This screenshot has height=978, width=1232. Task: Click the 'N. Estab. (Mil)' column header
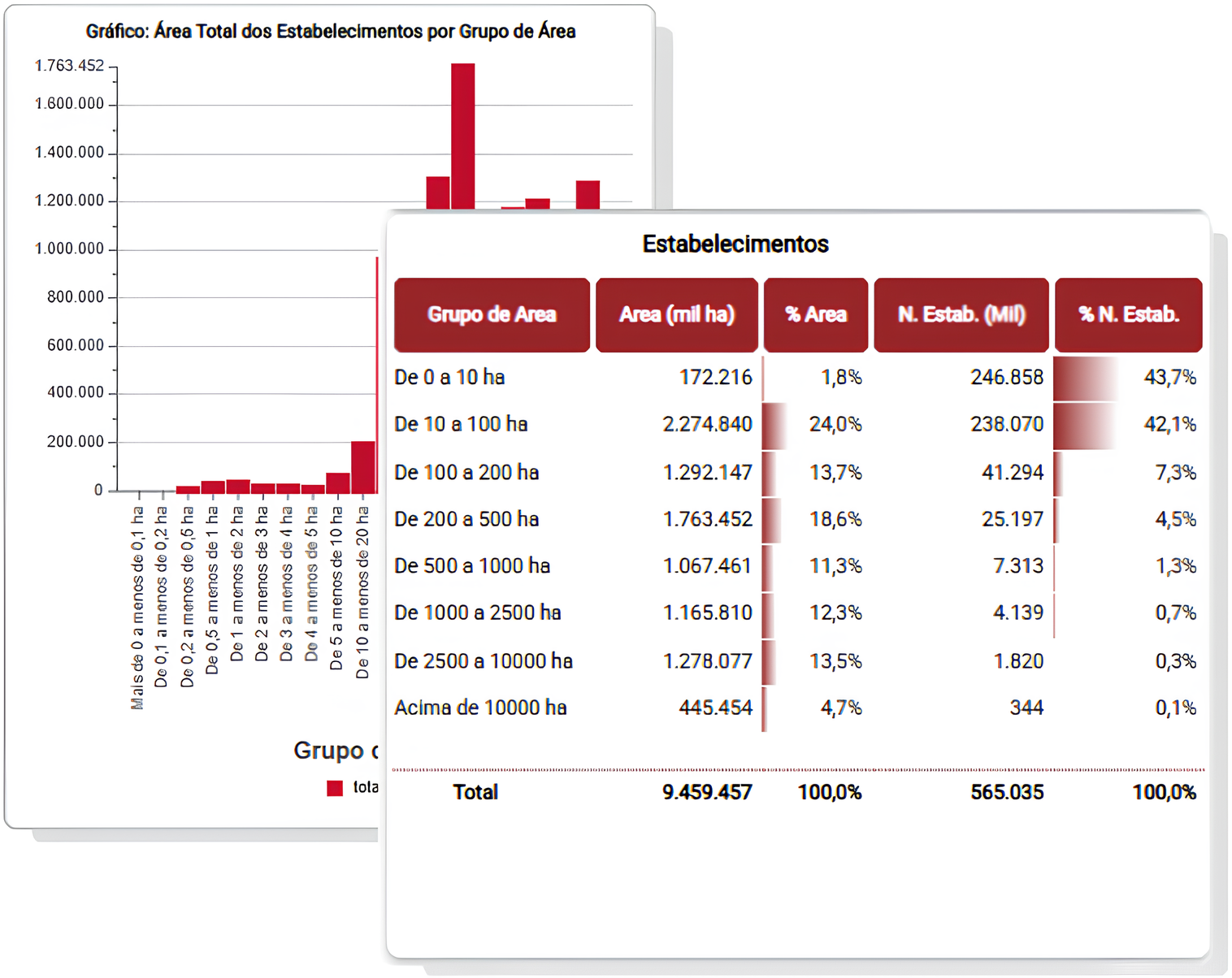coord(961,315)
